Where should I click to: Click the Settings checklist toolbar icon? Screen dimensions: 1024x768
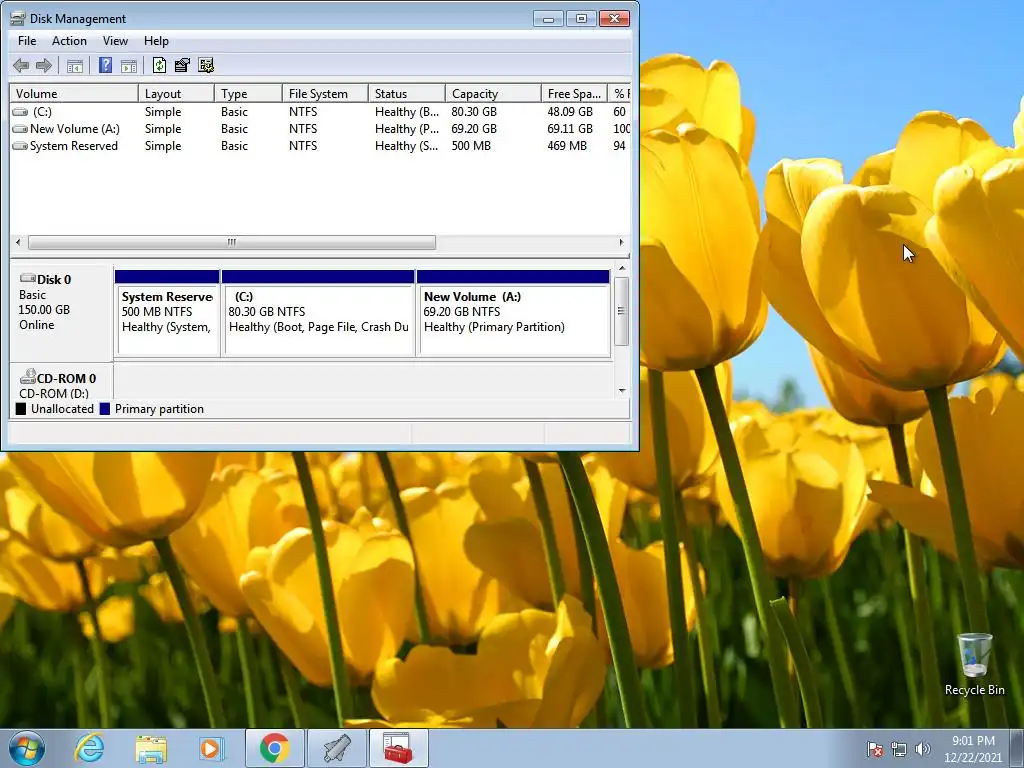click(206, 65)
